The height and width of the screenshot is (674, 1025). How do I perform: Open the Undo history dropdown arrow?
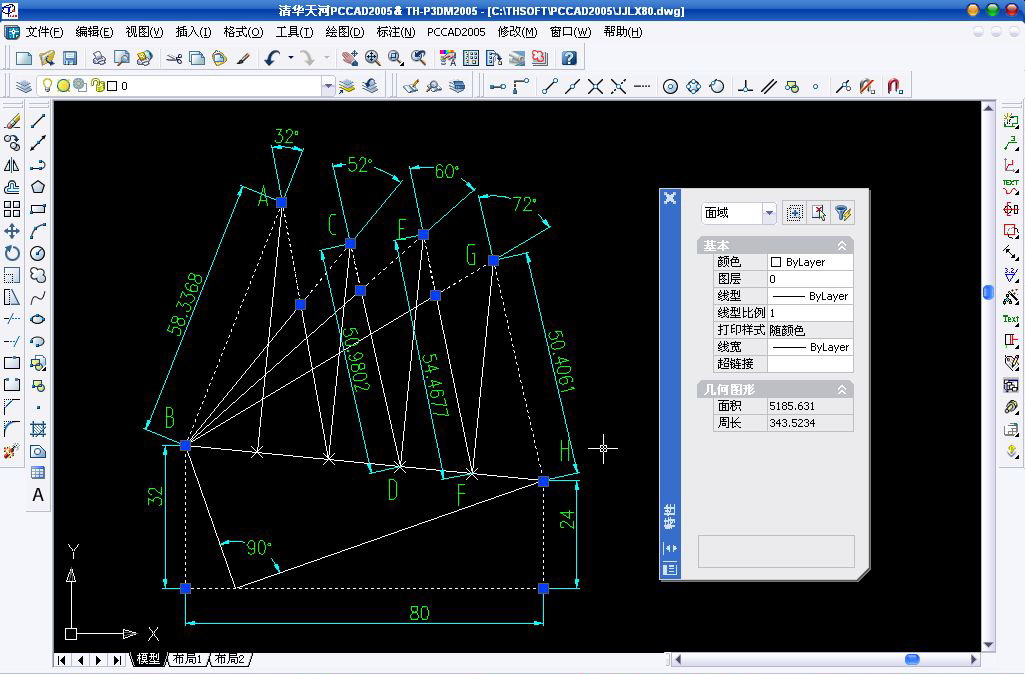291,58
